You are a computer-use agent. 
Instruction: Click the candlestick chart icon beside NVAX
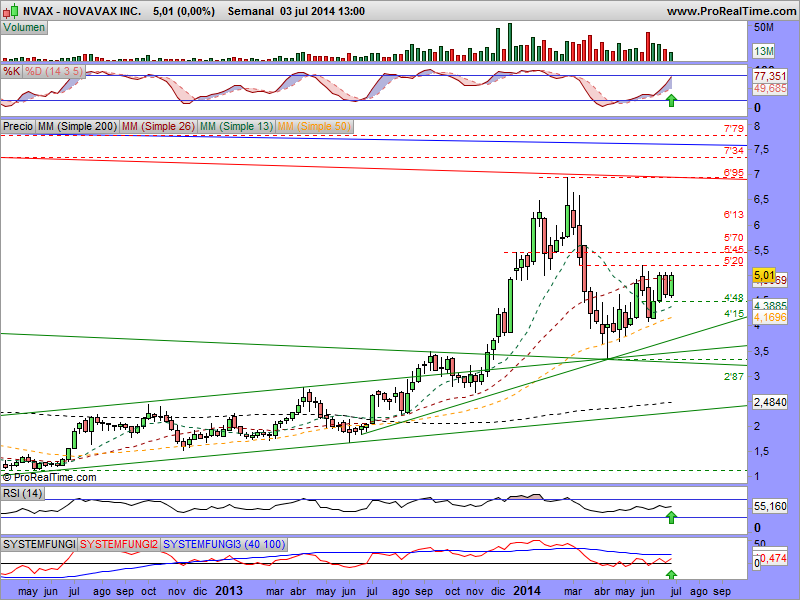pyautogui.click(x=13, y=10)
